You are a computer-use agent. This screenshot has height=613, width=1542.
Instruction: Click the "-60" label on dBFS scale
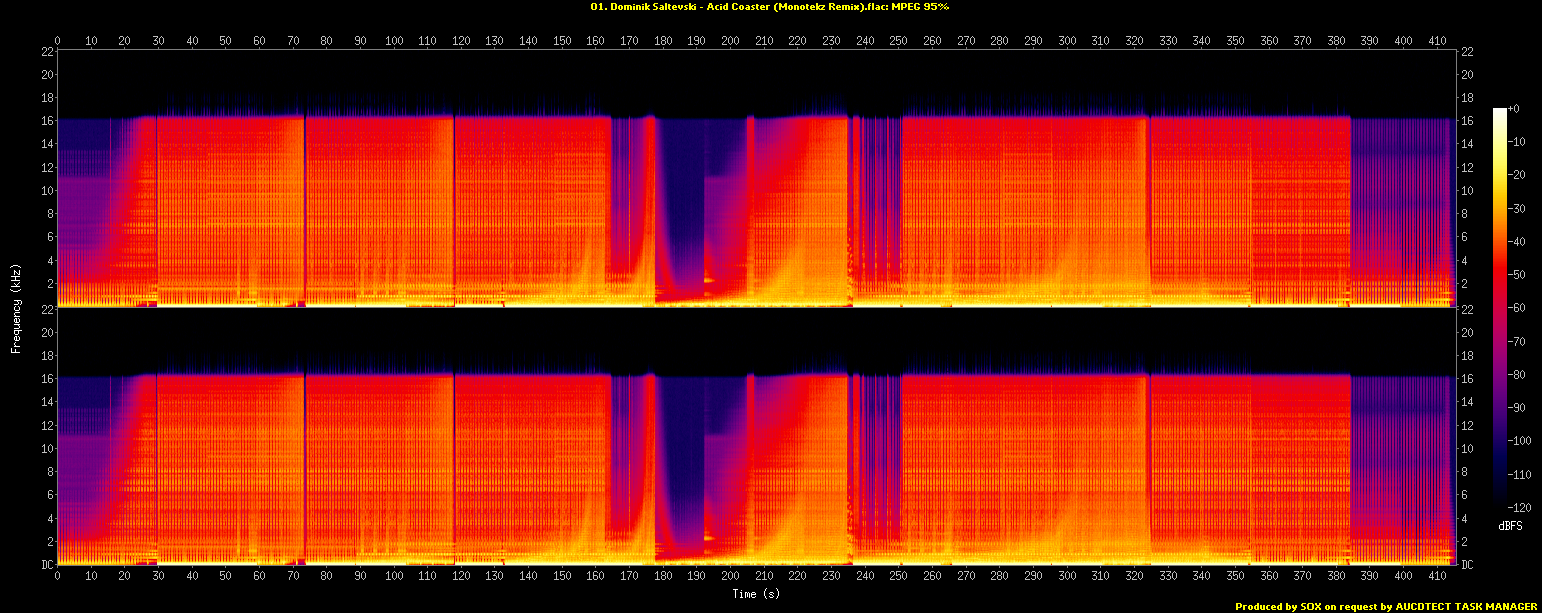click(x=1514, y=308)
